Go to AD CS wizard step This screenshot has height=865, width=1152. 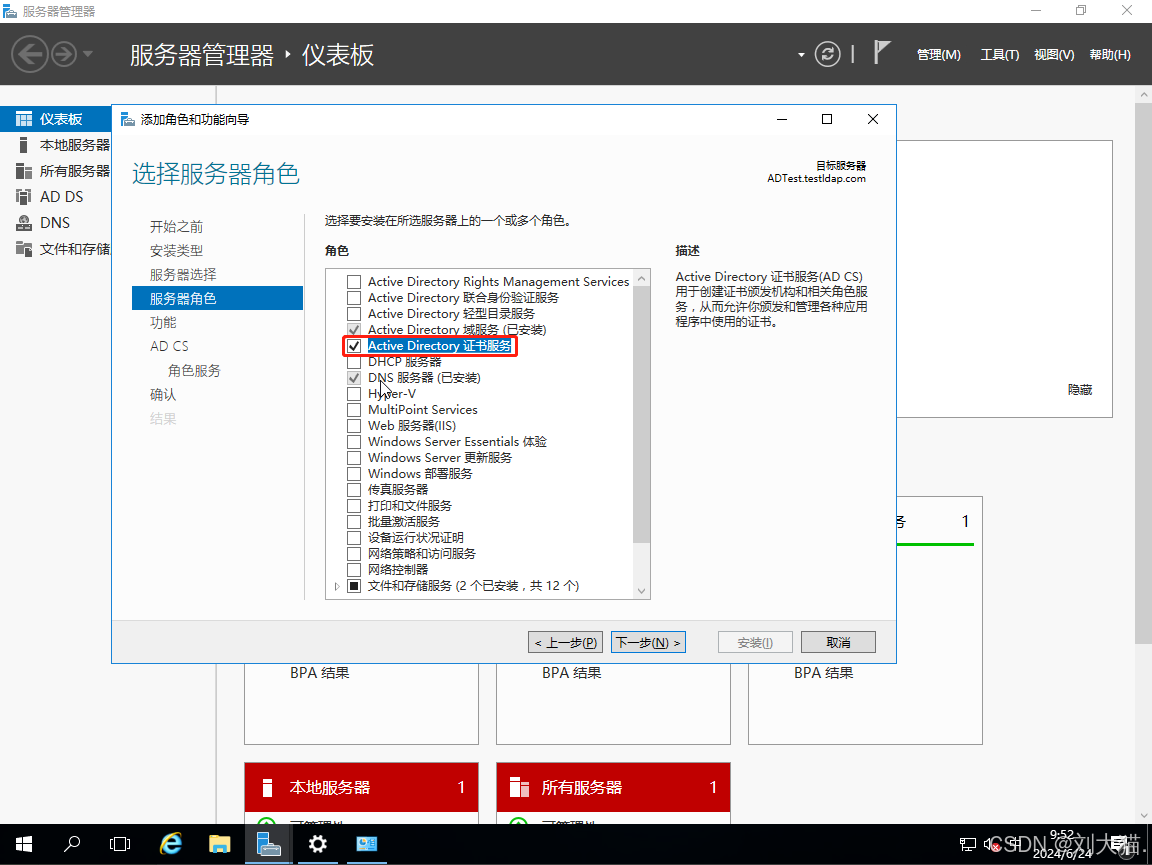169,345
